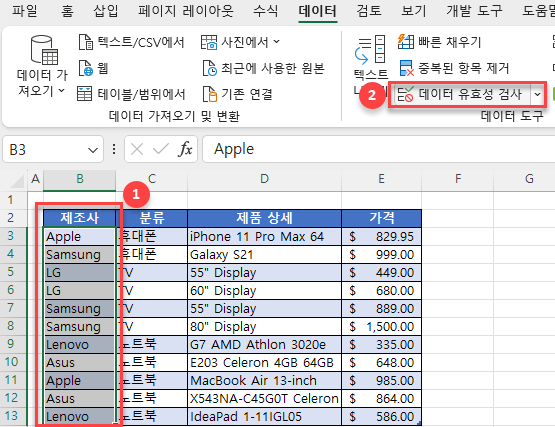555x427 pixels.
Task: Switch to 페이지 레이아웃 tab
Action: click(x=185, y=10)
